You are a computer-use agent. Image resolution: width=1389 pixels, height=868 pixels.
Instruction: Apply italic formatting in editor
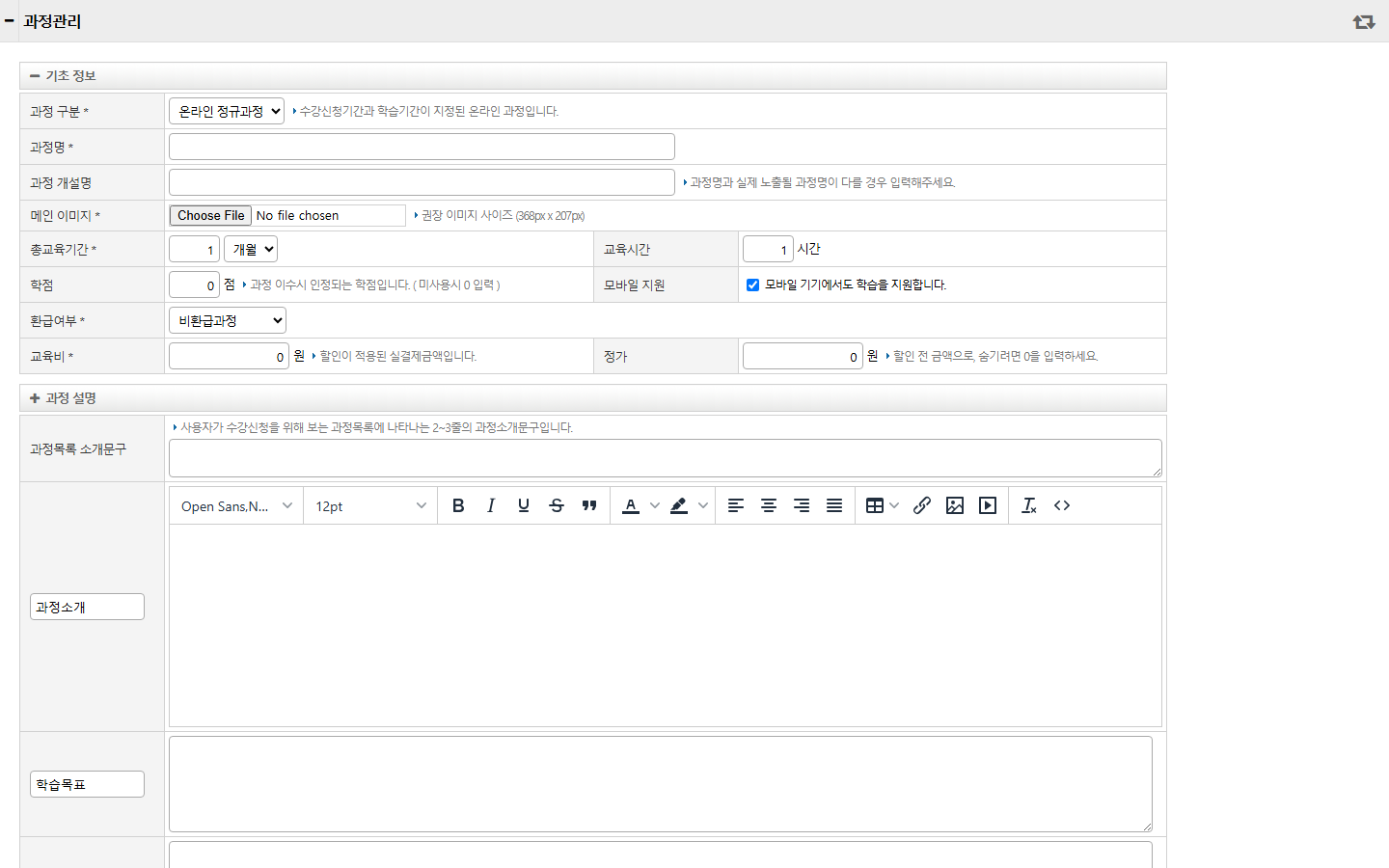pos(491,505)
